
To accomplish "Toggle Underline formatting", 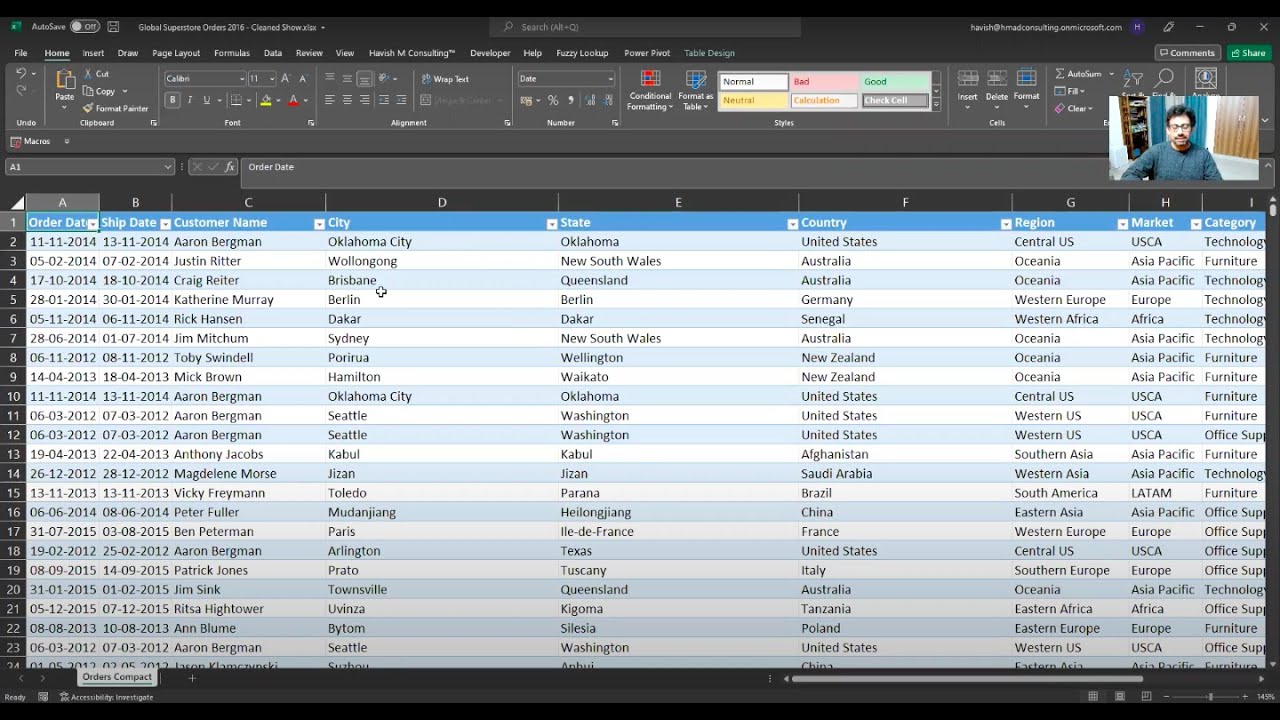I will [207, 100].
